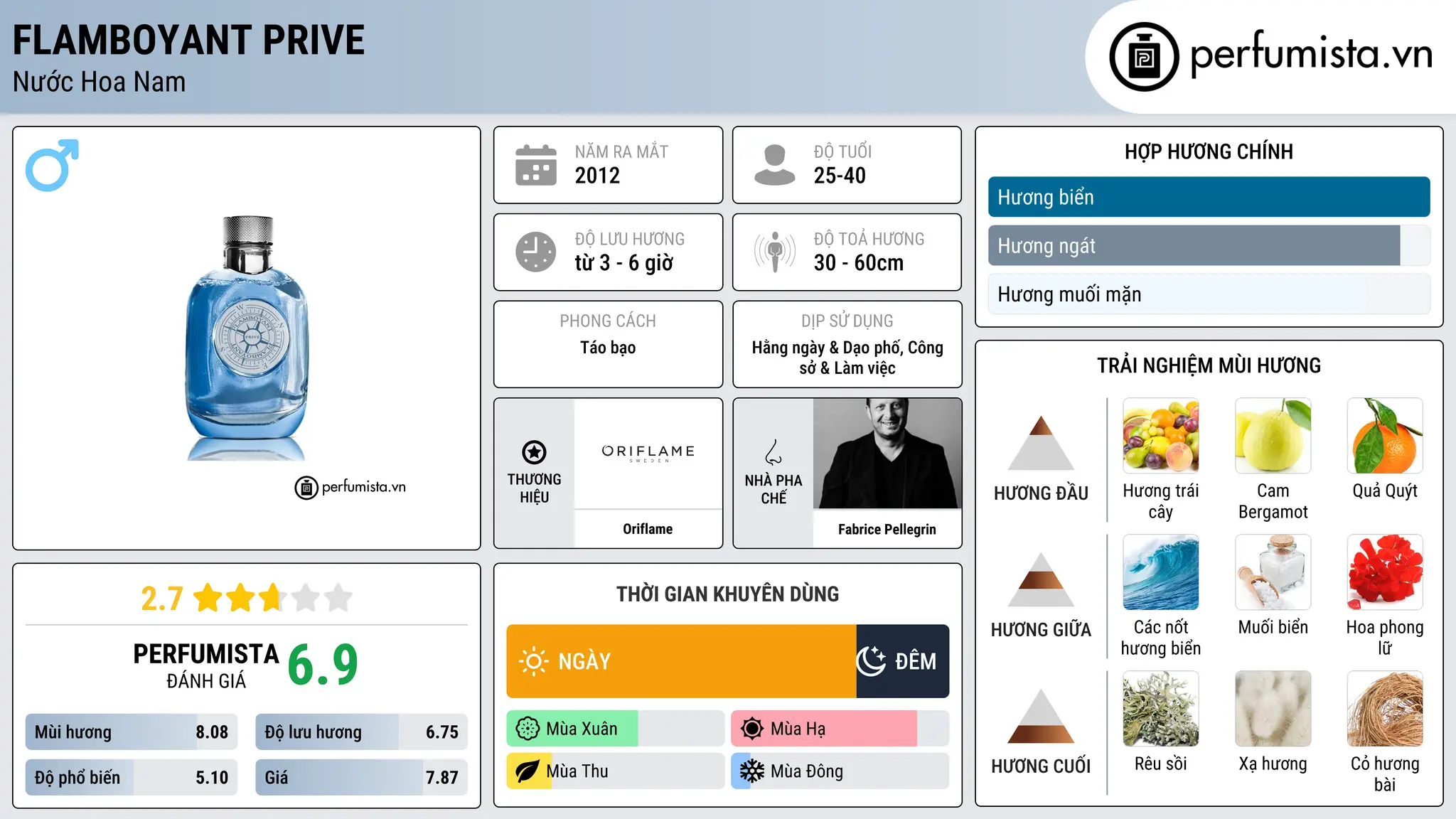Open the Rêu sồi note image
Image resolution: width=1456 pixels, height=819 pixels.
pyautogui.click(x=1161, y=708)
